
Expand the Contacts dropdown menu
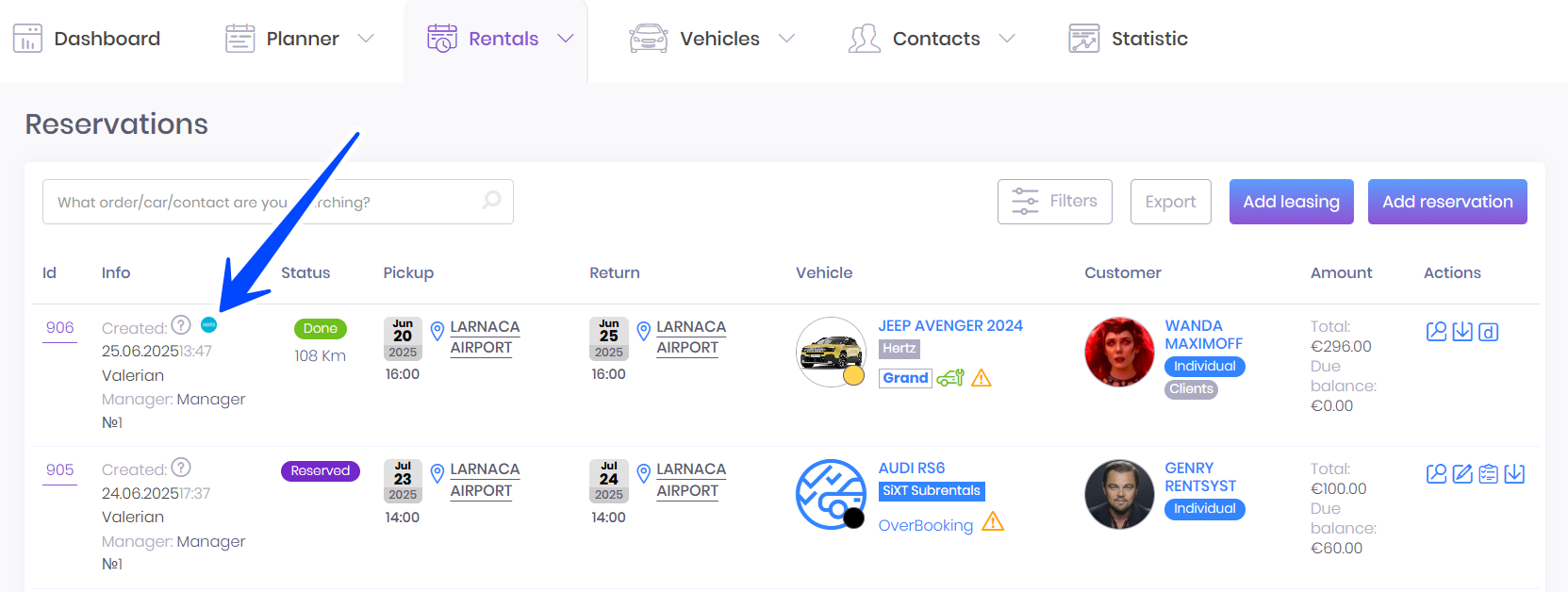tap(1007, 39)
